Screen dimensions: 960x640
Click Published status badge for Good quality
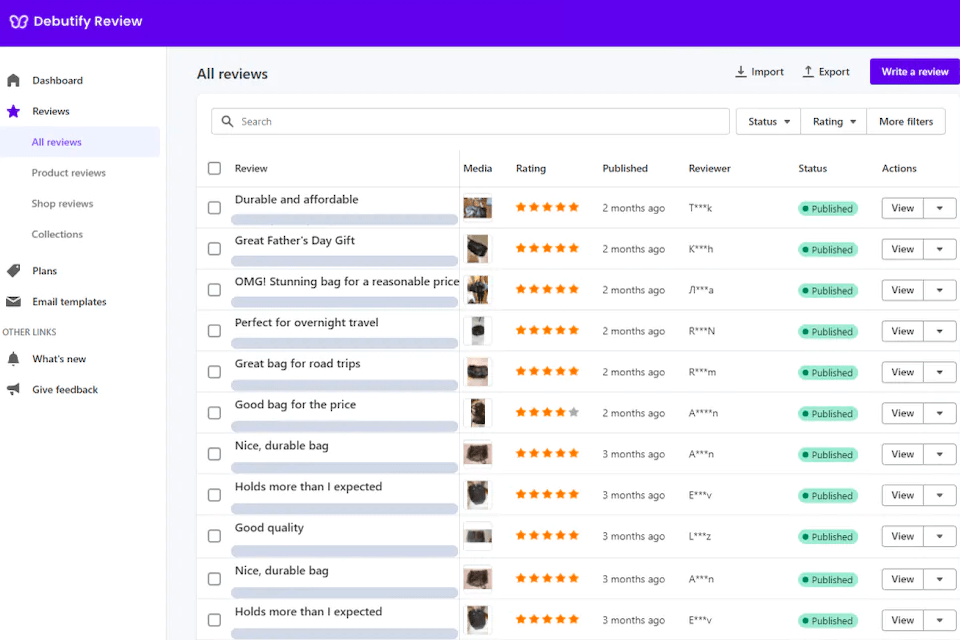click(828, 537)
